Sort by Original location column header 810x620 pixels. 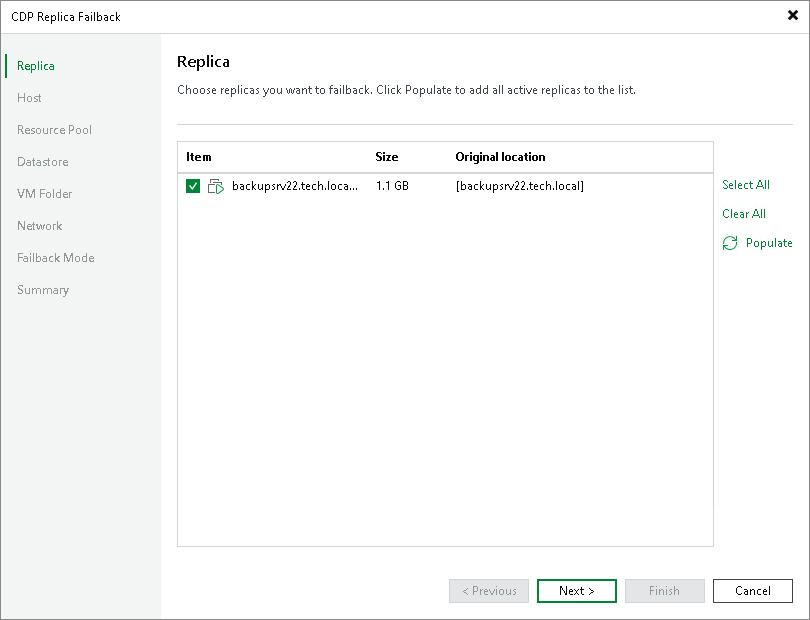(x=500, y=157)
